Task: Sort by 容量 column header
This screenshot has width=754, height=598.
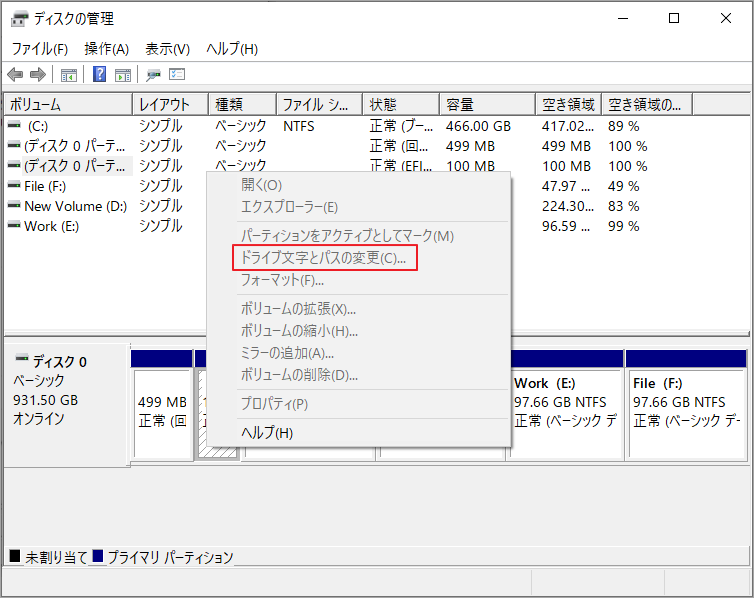Action: click(487, 104)
